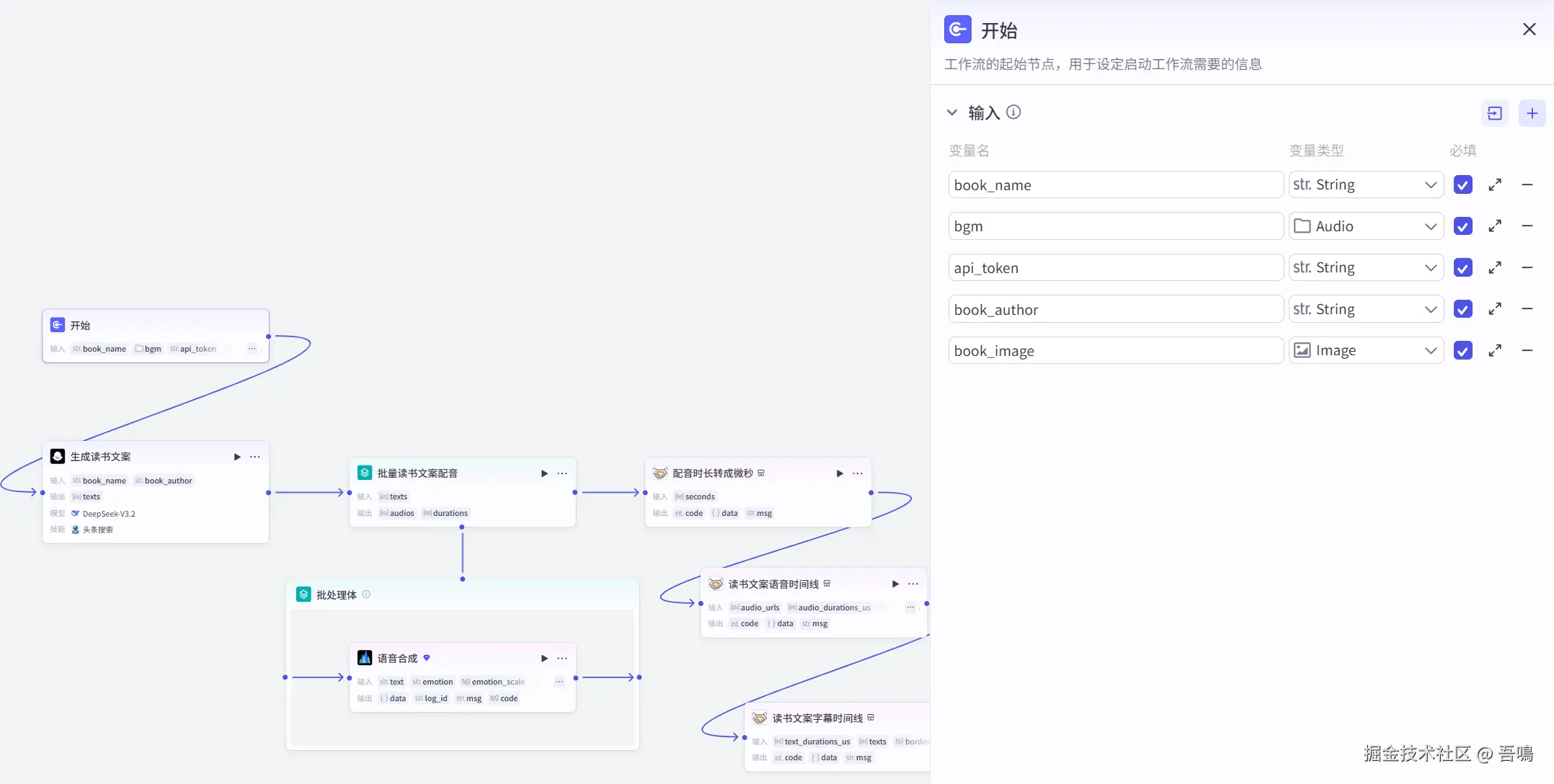Uncheck required box for book_name
Viewport: 1554px width, 784px height.
coord(1462,184)
